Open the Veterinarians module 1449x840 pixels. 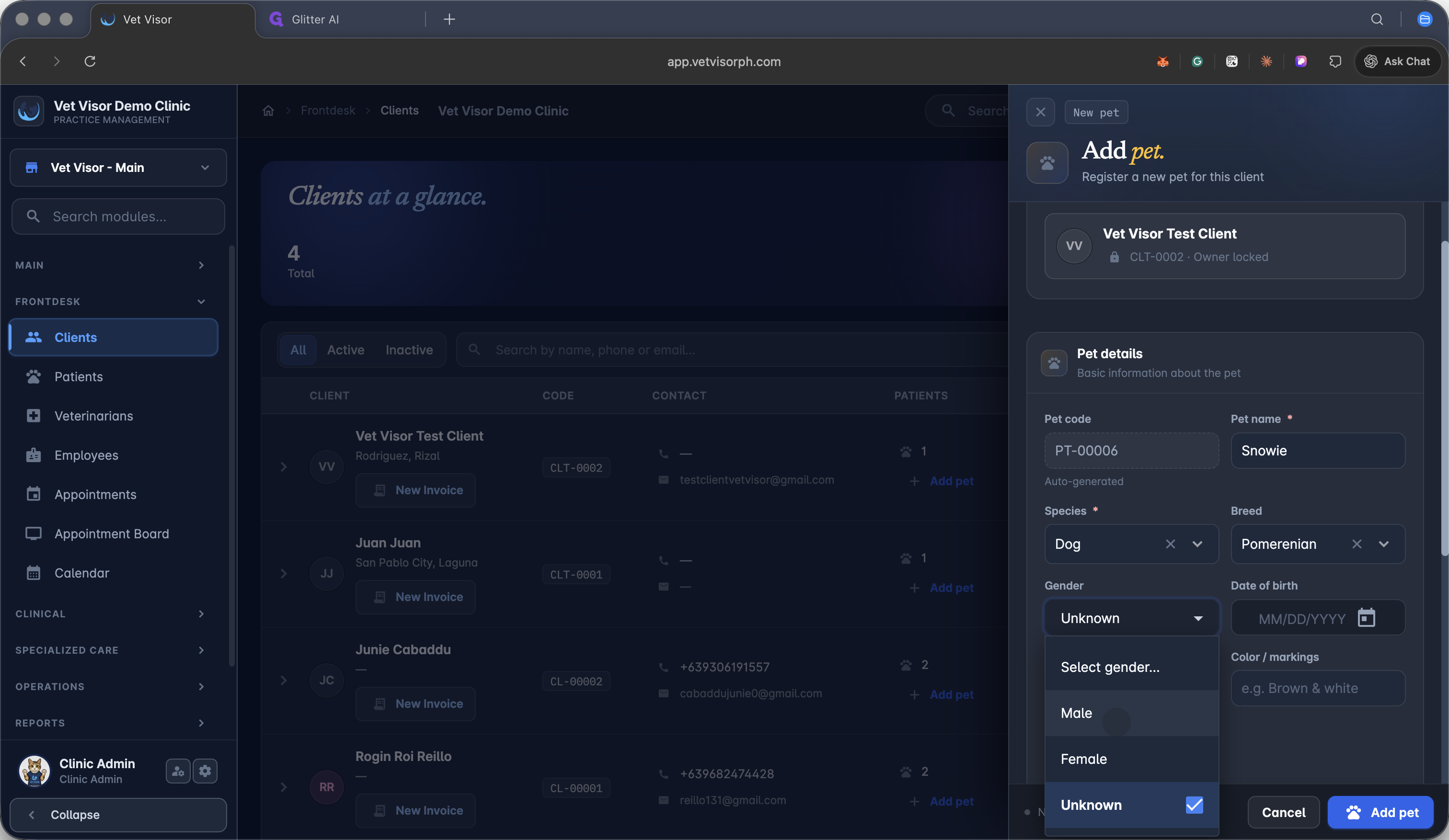[113, 415]
